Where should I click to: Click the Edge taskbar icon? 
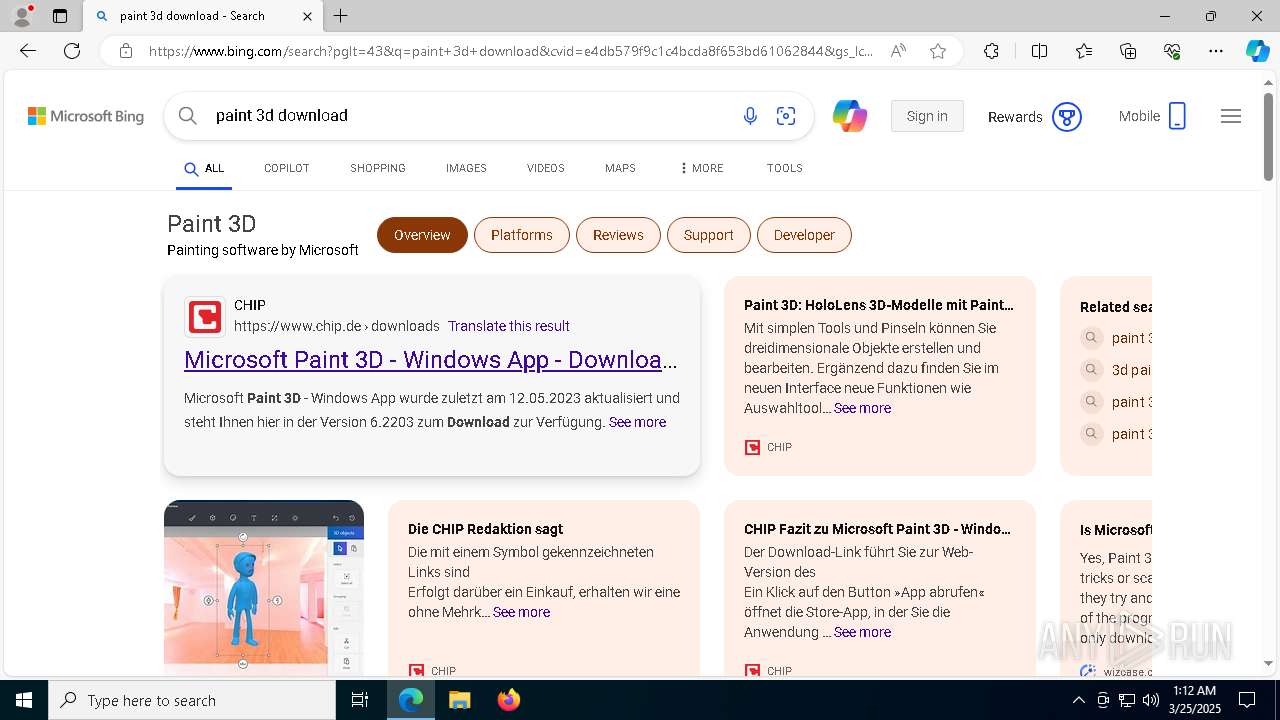click(x=411, y=700)
